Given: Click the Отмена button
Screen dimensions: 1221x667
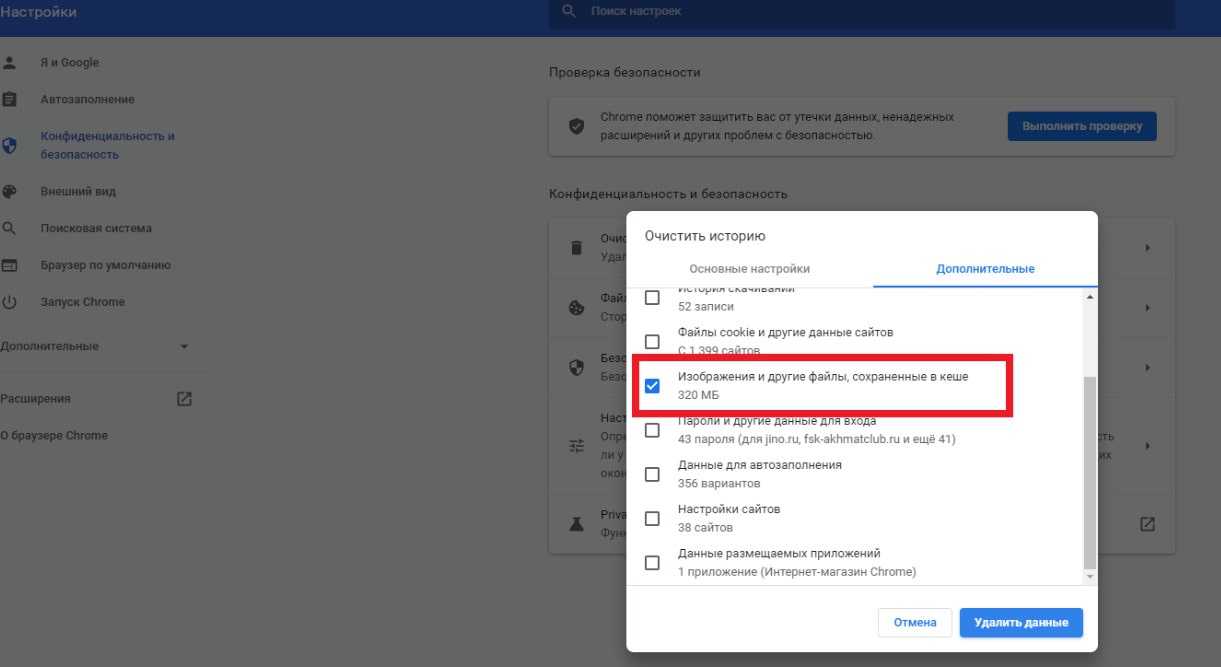Looking at the screenshot, I should click(x=915, y=622).
